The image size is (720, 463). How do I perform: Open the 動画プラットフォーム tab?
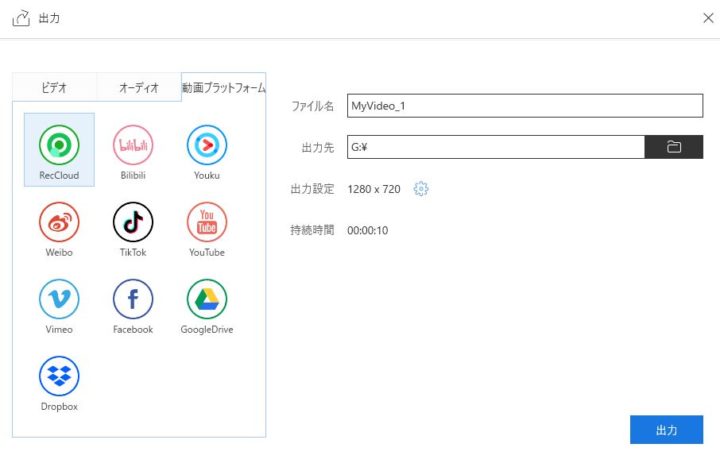[x=223, y=88]
